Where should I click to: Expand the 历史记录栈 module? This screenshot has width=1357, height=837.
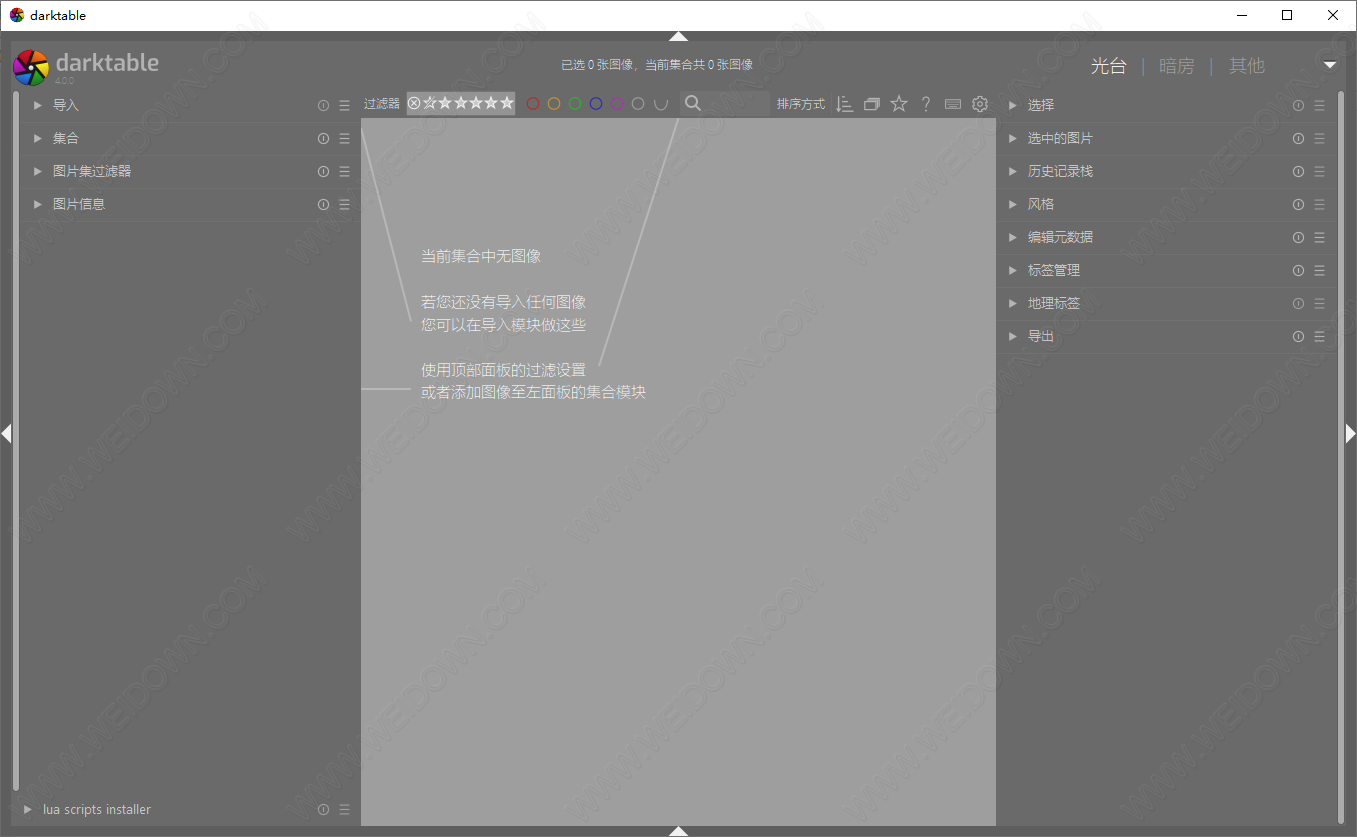[1013, 171]
